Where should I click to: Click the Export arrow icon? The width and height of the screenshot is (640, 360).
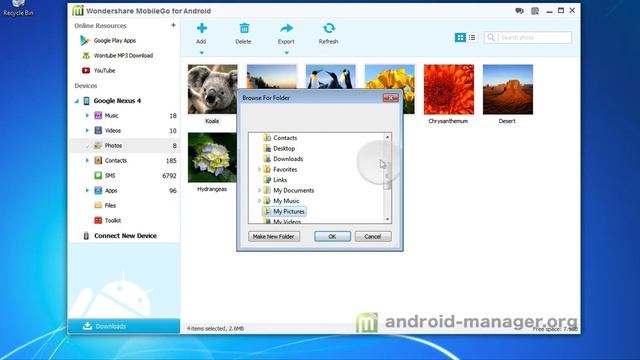pos(286,28)
